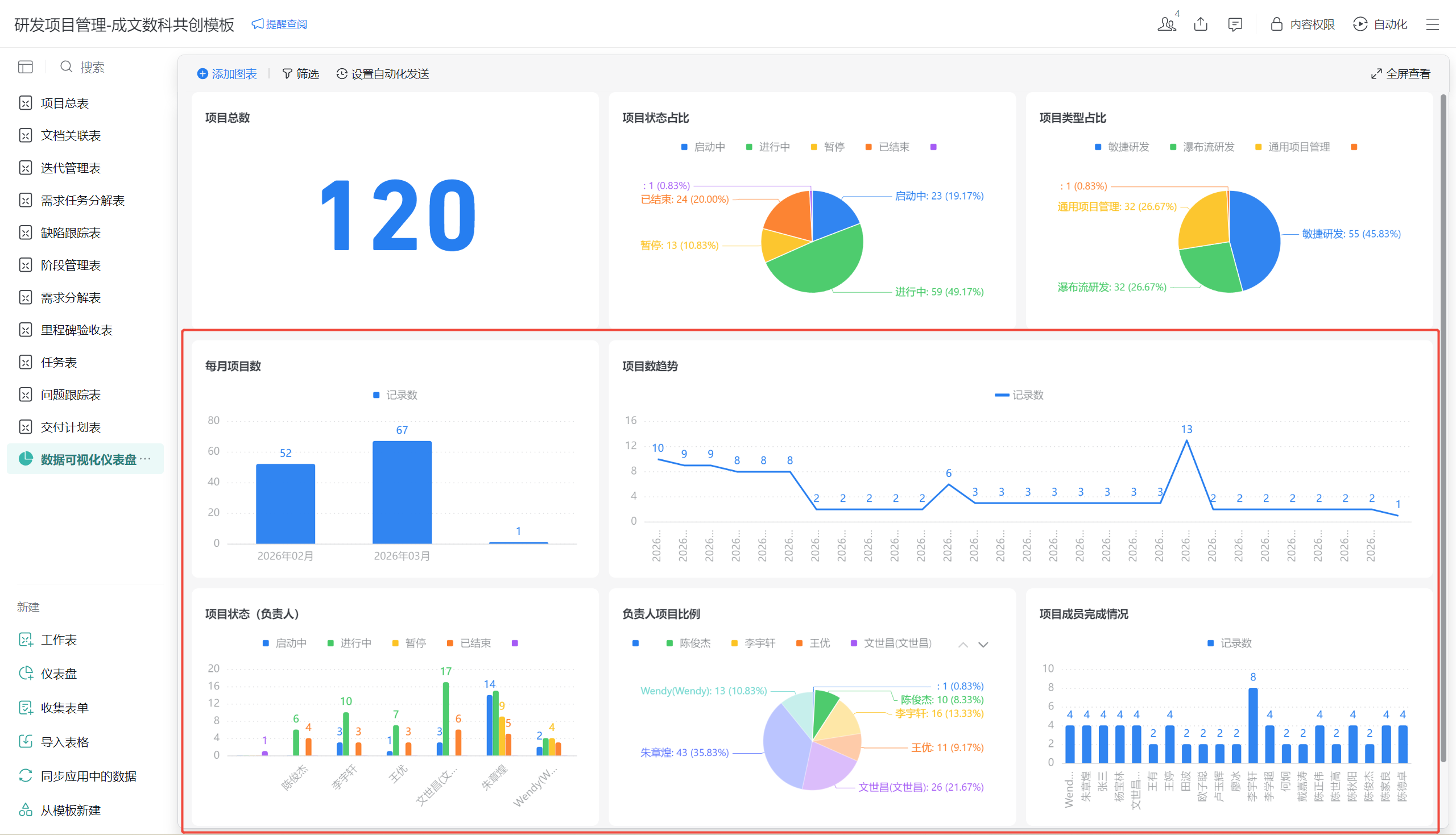Open the comments icon in header
The image size is (1456, 835).
click(x=1235, y=24)
